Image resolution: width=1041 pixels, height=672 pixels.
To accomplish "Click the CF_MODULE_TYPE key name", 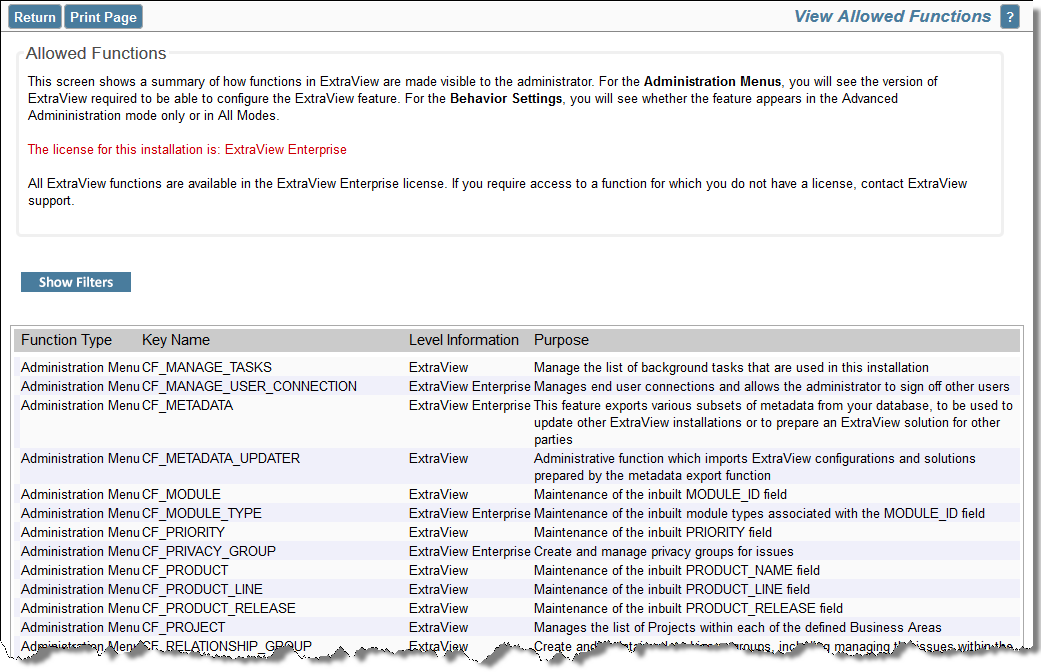I will 202,513.
